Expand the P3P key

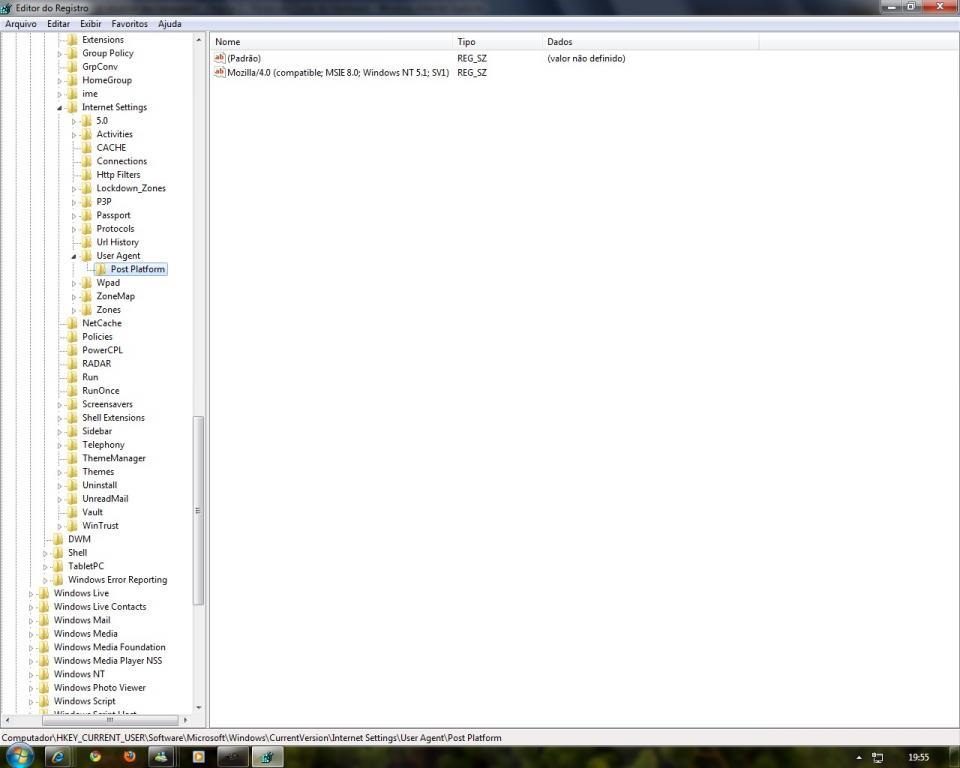click(73, 202)
